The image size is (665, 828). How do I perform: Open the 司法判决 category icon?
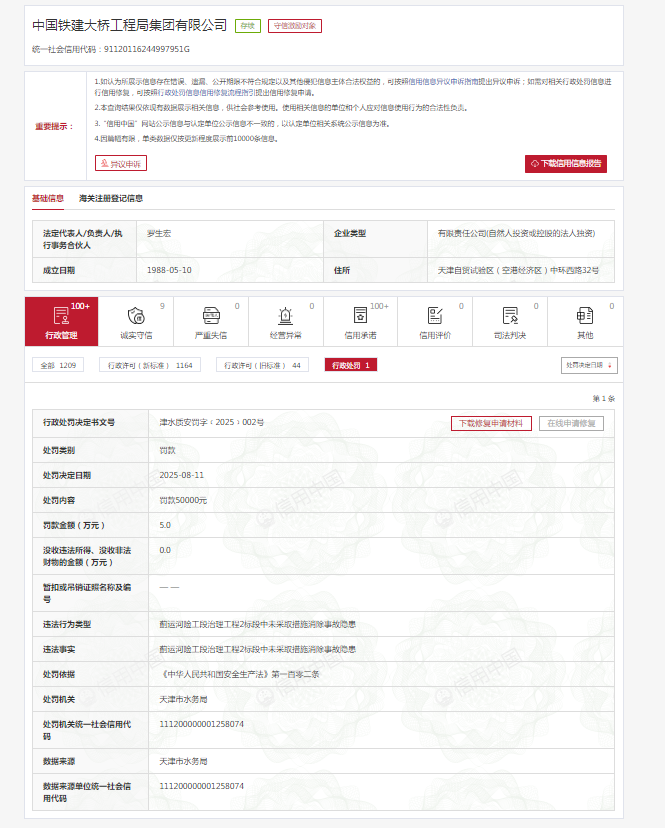point(510,316)
